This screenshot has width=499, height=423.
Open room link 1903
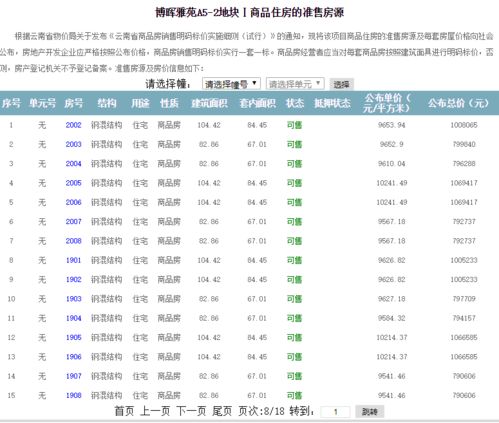click(x=73, y=299)
